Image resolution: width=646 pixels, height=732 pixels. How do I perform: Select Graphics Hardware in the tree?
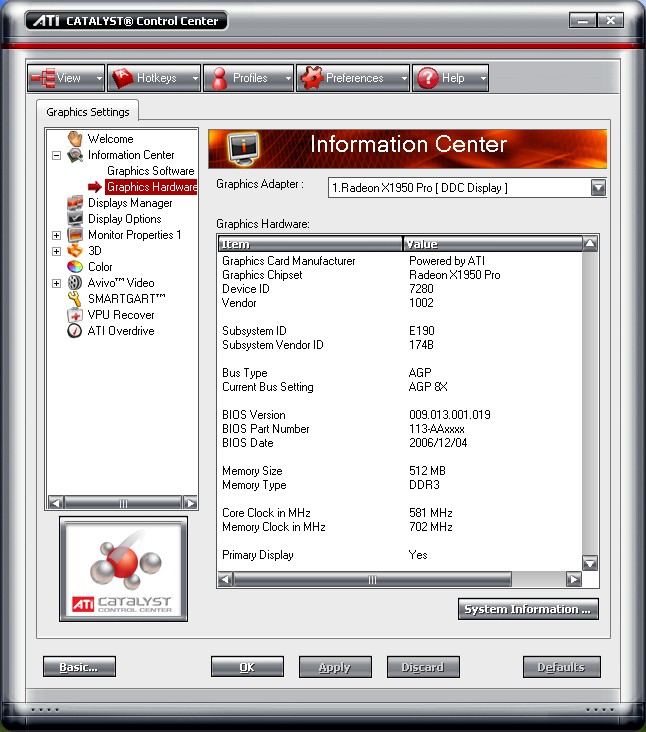pos(152,187)
